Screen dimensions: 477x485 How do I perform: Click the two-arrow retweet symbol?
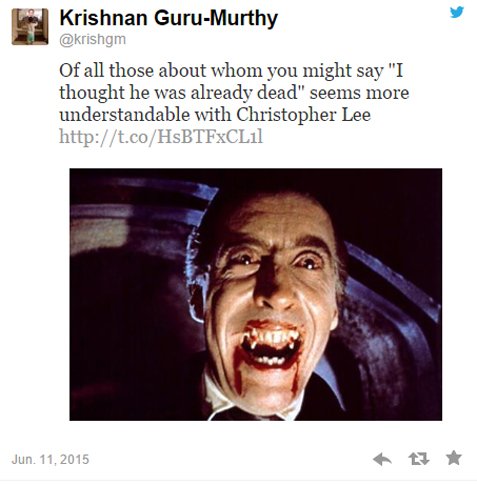coord(419,459)
